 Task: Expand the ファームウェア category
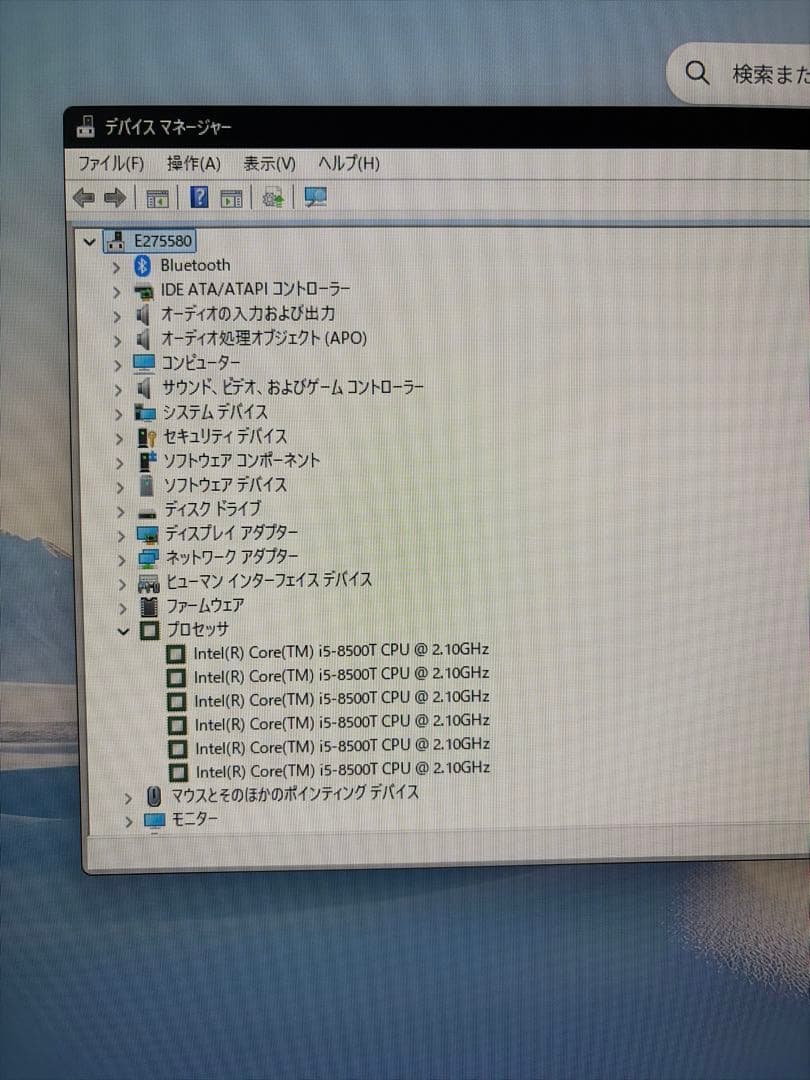pos(123,608)
